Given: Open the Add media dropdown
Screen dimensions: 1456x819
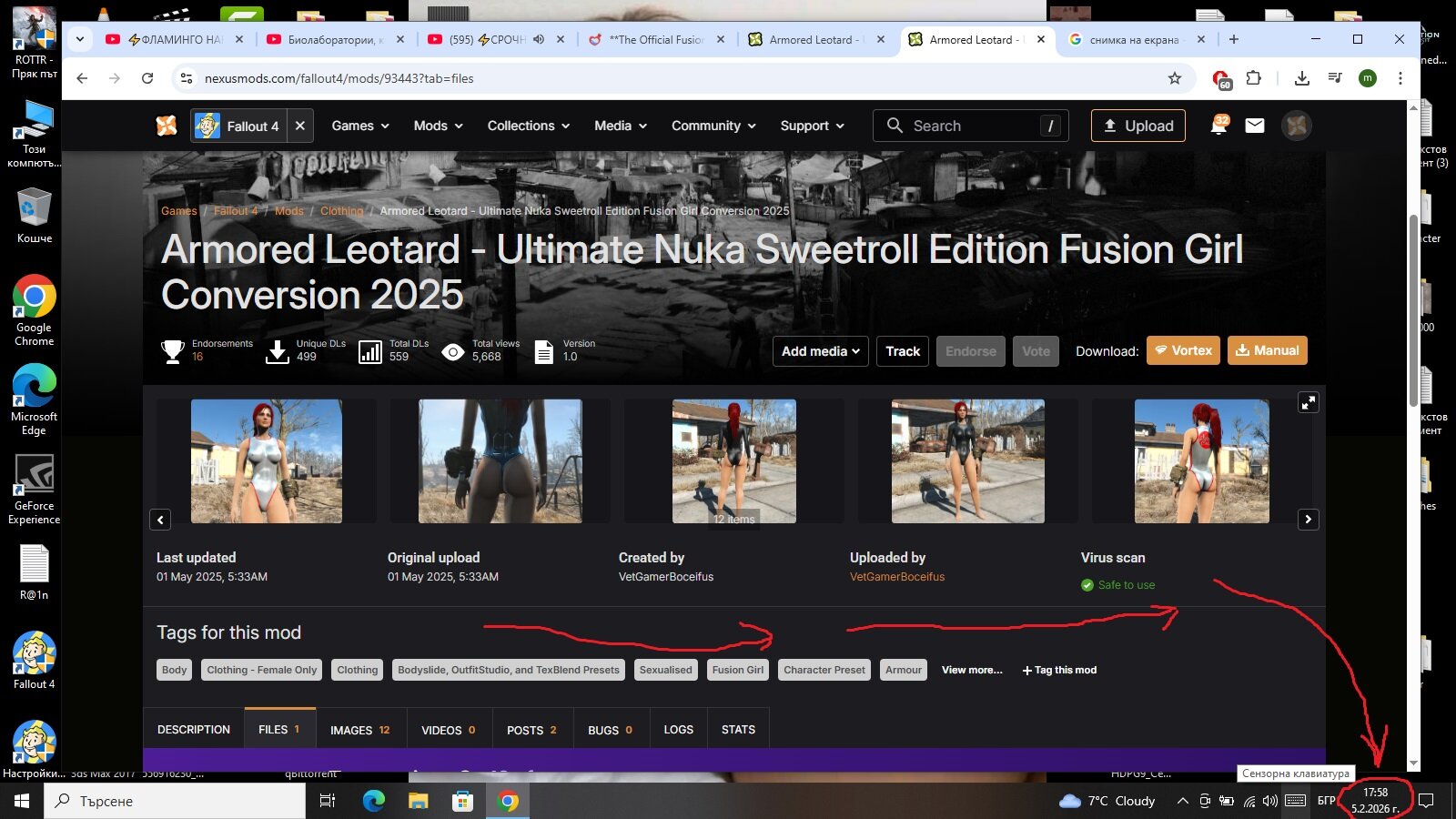Looking at the screenshot, I should pyautogui.click(x=820, y=351).
